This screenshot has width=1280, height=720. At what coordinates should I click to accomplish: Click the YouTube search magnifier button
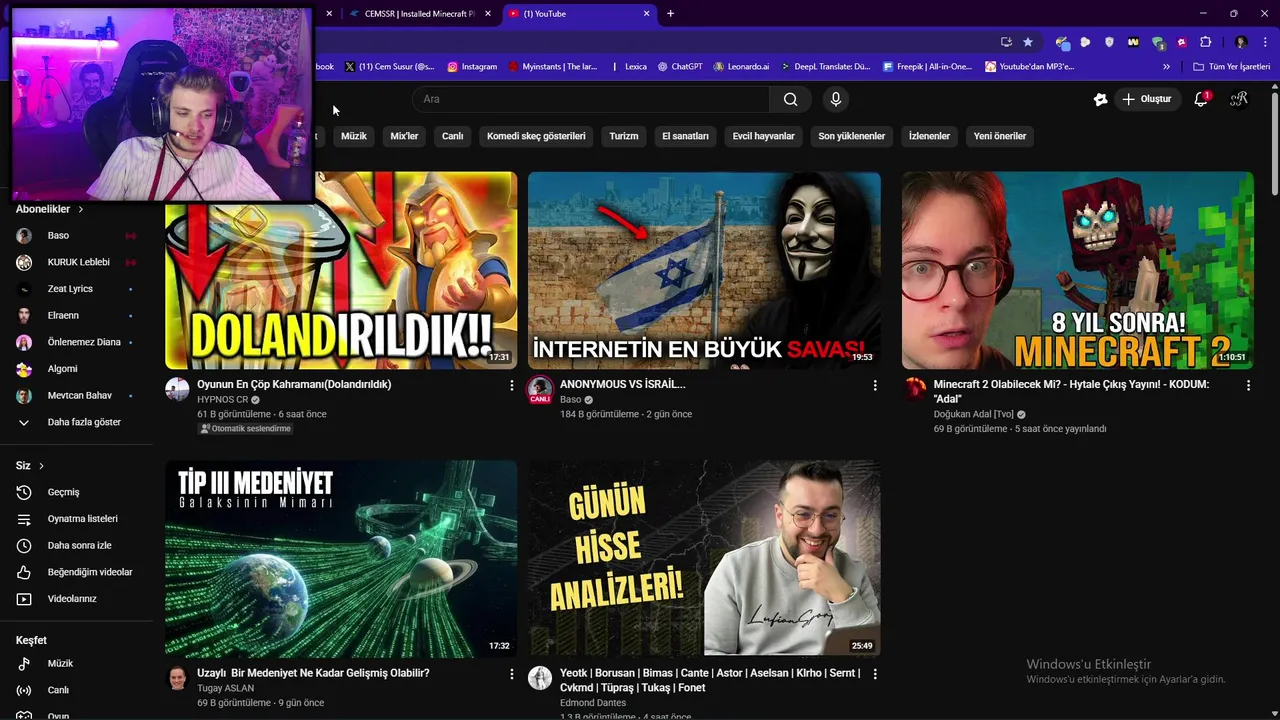pos(790,99)
